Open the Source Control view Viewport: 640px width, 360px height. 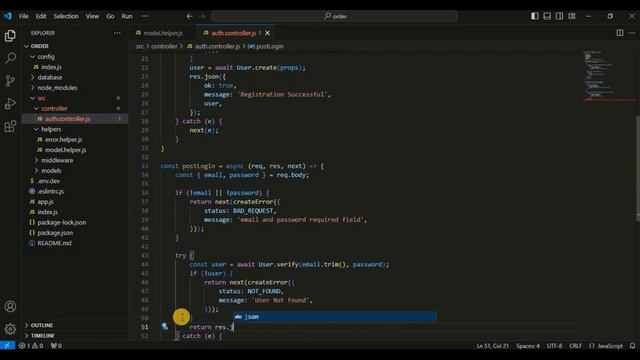(10, 80)
